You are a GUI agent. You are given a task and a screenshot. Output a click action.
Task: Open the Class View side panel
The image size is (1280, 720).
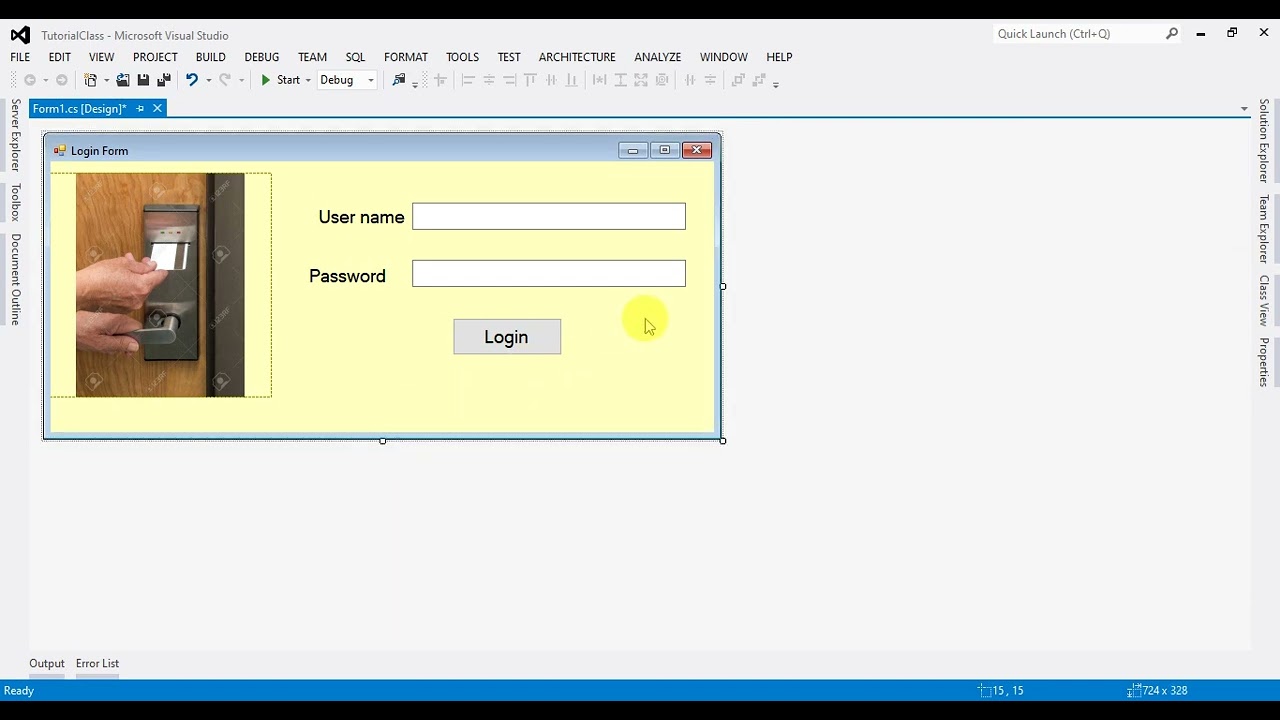(x=1264, y=300)
